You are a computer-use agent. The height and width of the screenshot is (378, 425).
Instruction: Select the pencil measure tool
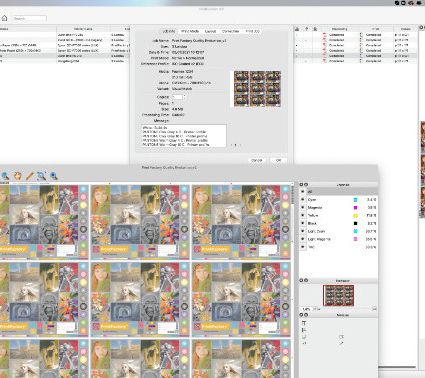pos(30,176)
